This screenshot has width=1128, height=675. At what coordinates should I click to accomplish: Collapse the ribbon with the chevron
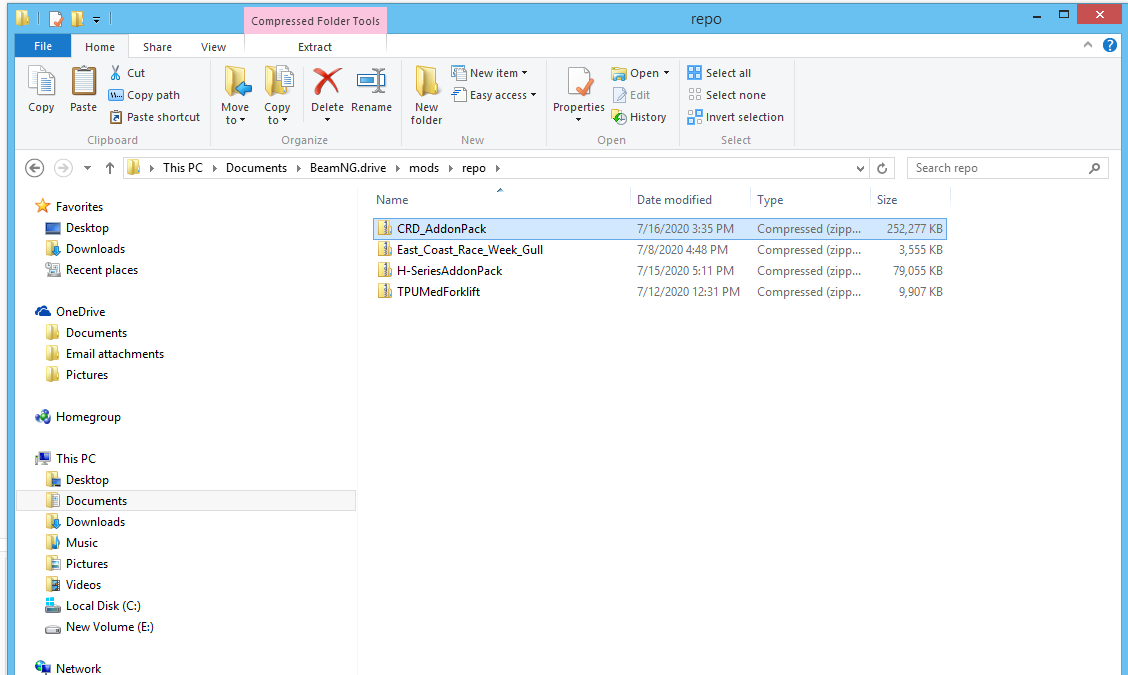click(1088, 45)
